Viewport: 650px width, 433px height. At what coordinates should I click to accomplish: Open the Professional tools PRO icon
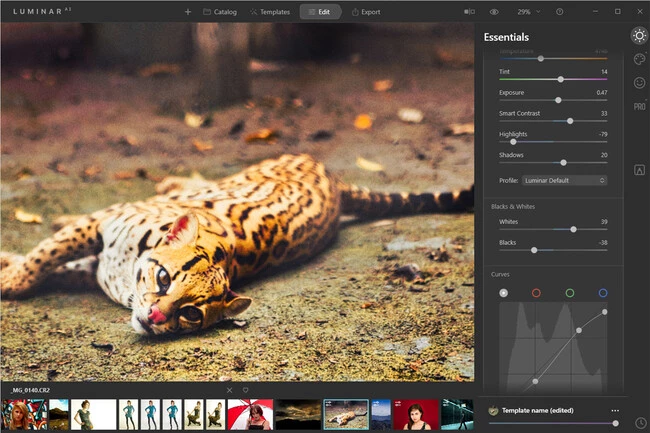click(x=639, y=106)
